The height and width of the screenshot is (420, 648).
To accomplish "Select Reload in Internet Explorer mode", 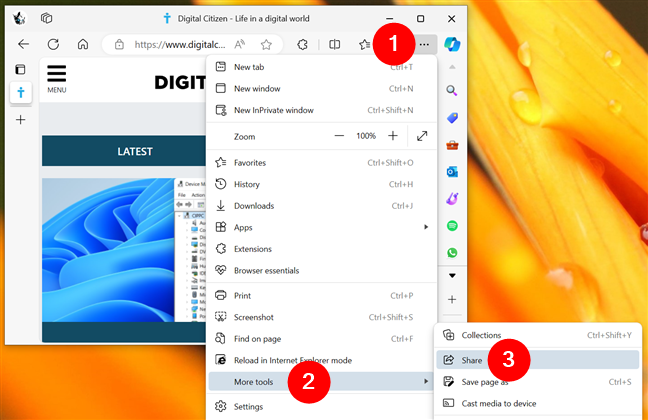I will [321, 360].
